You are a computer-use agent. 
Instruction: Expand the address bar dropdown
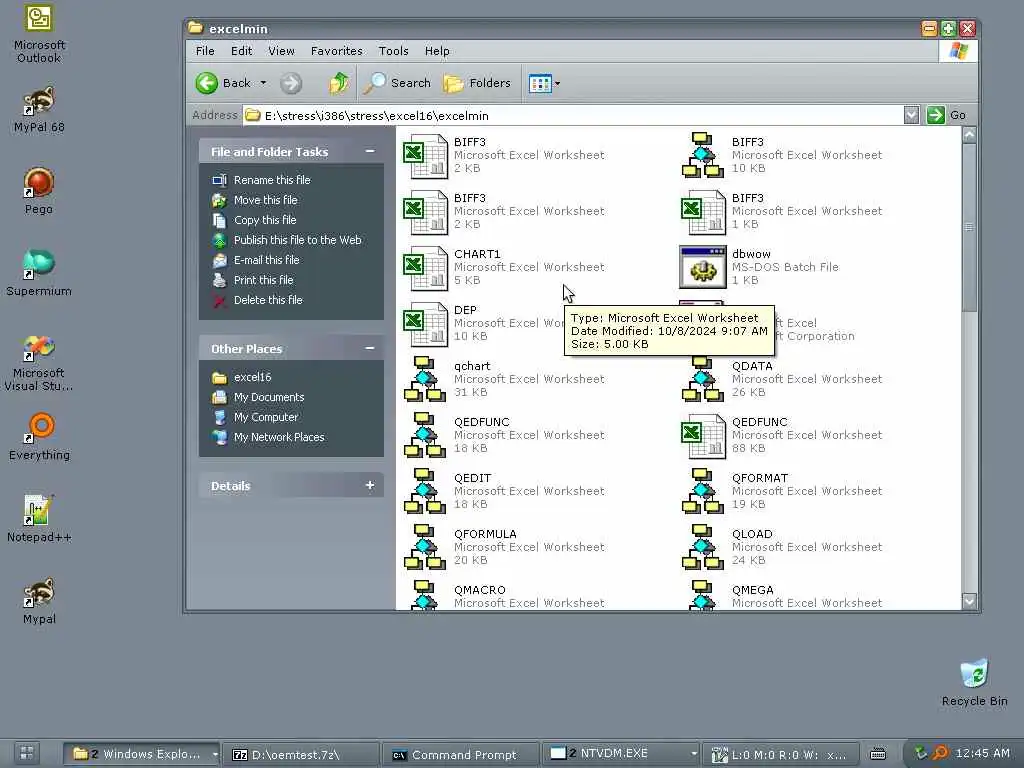tap(912, 116)
